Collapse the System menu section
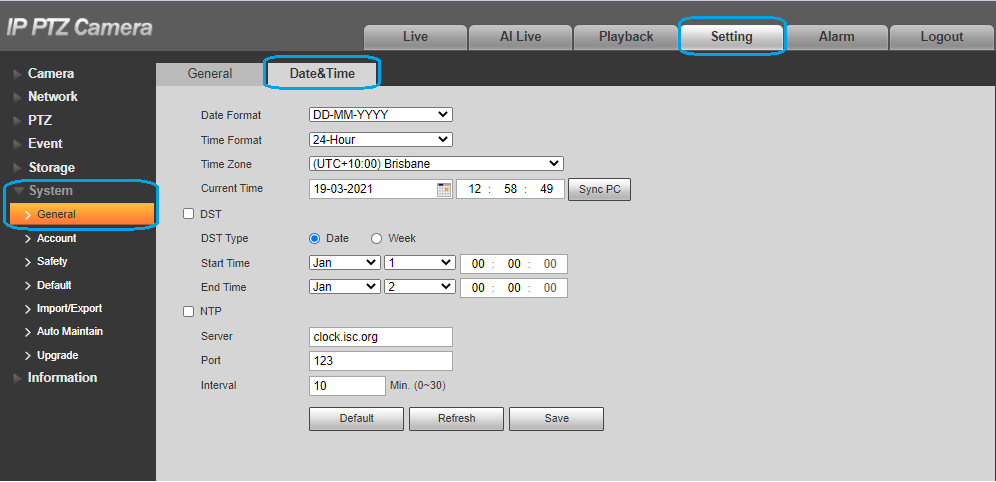This screenshot has height=482, width=996. click(x=50, y=191)
